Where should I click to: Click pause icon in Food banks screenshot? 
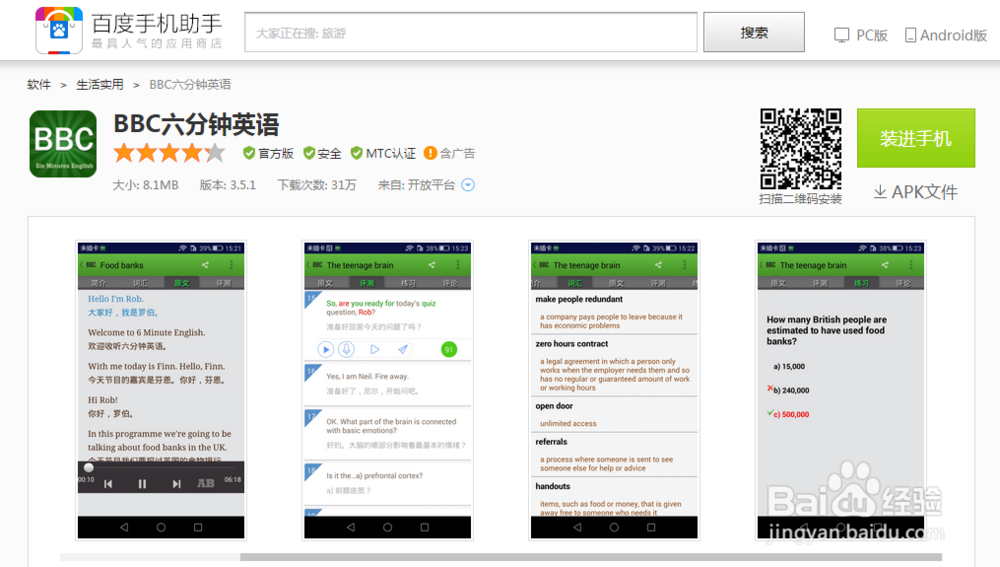click(142, 484)
